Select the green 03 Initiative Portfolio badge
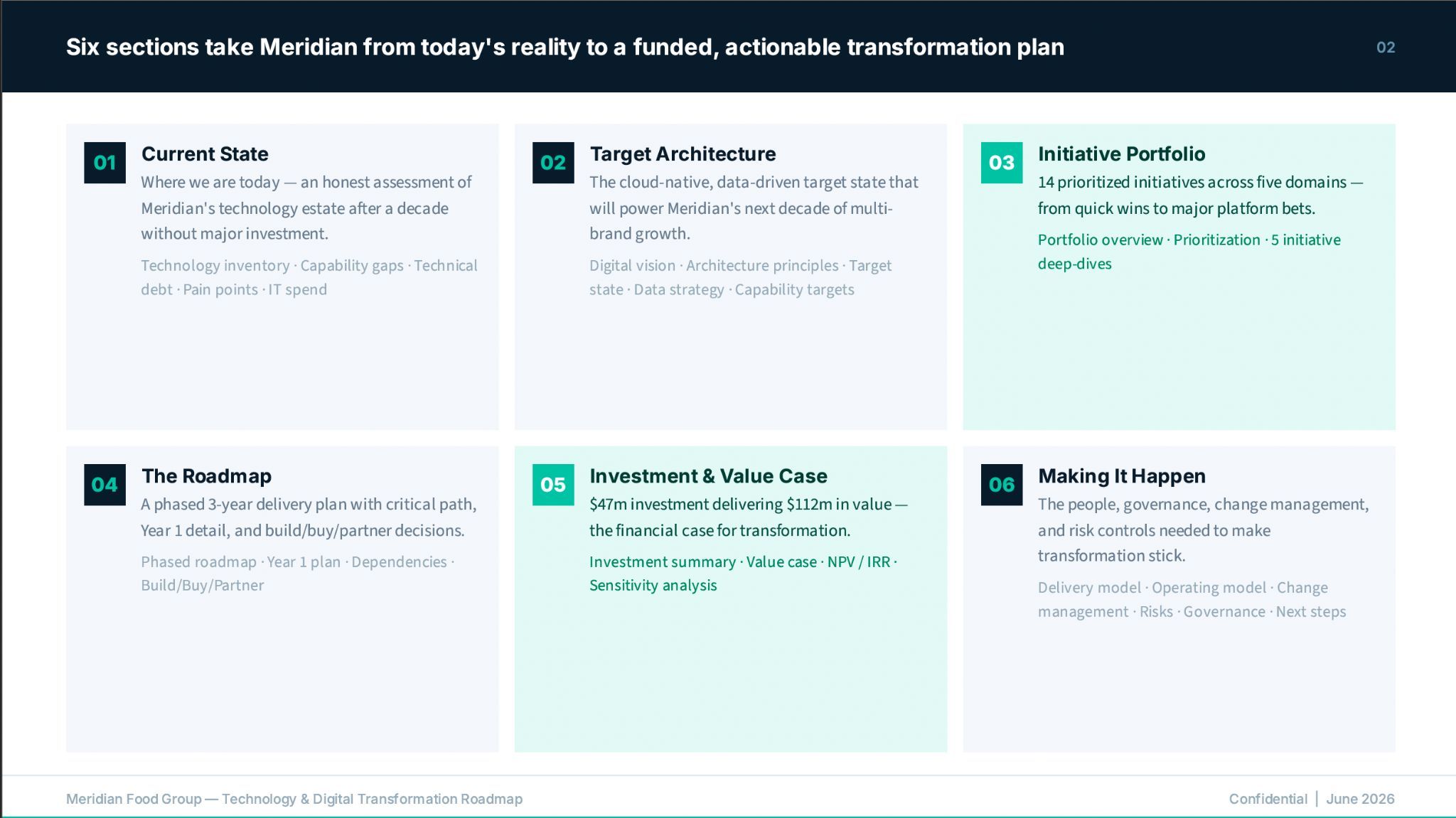 (1002, 163)
